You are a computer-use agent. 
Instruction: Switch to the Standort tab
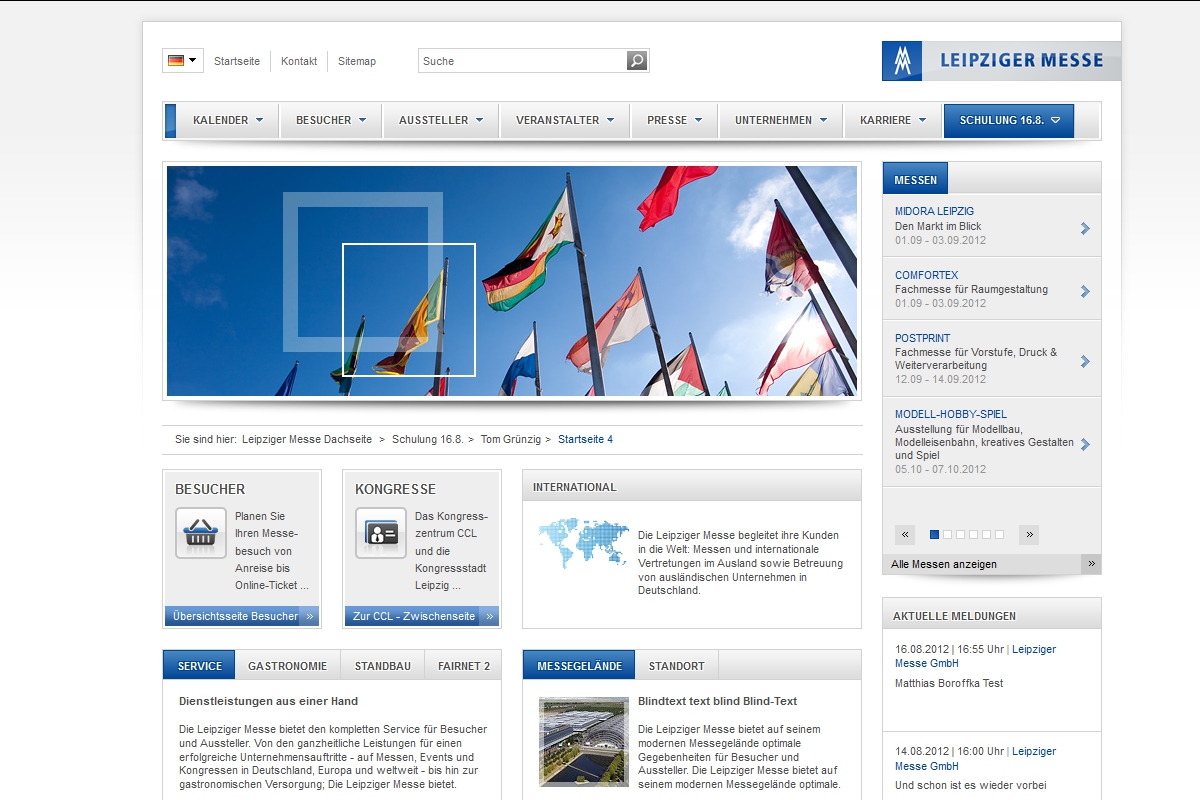coord(676,665)
